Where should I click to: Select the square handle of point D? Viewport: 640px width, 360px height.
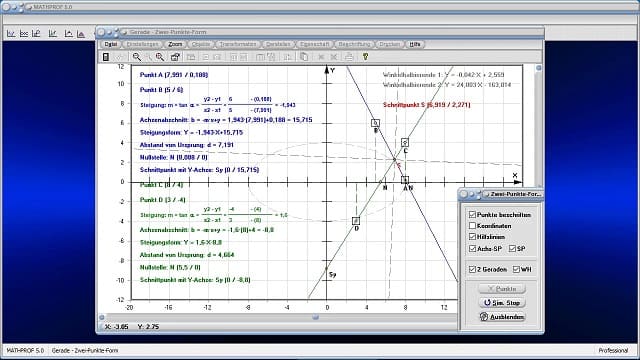[x=356, y=221]
